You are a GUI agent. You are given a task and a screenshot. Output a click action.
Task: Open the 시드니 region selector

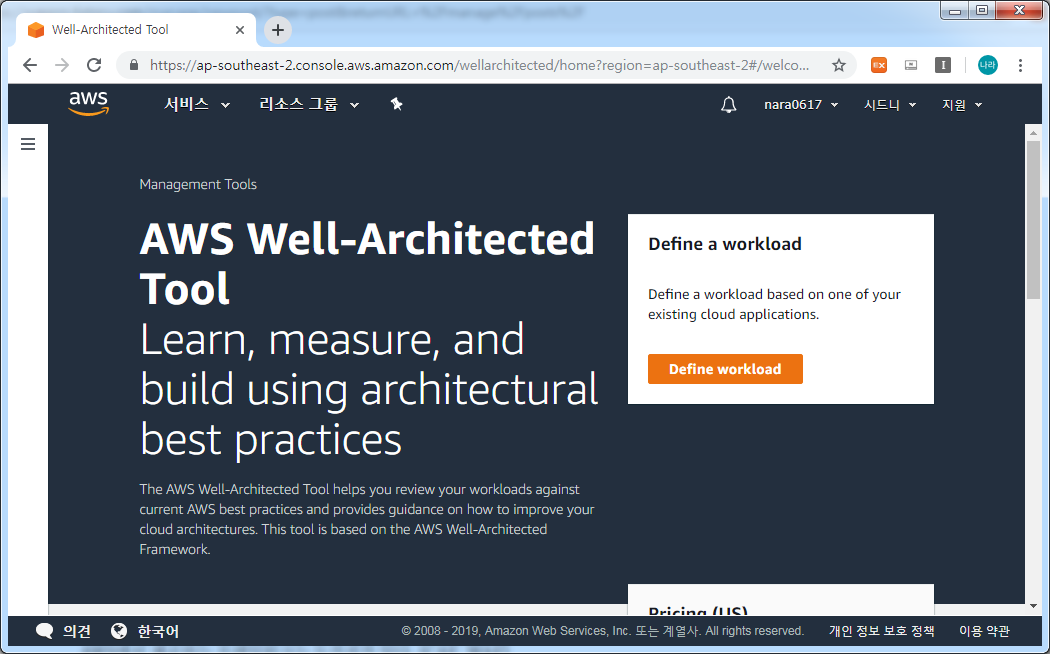[890, 104]
